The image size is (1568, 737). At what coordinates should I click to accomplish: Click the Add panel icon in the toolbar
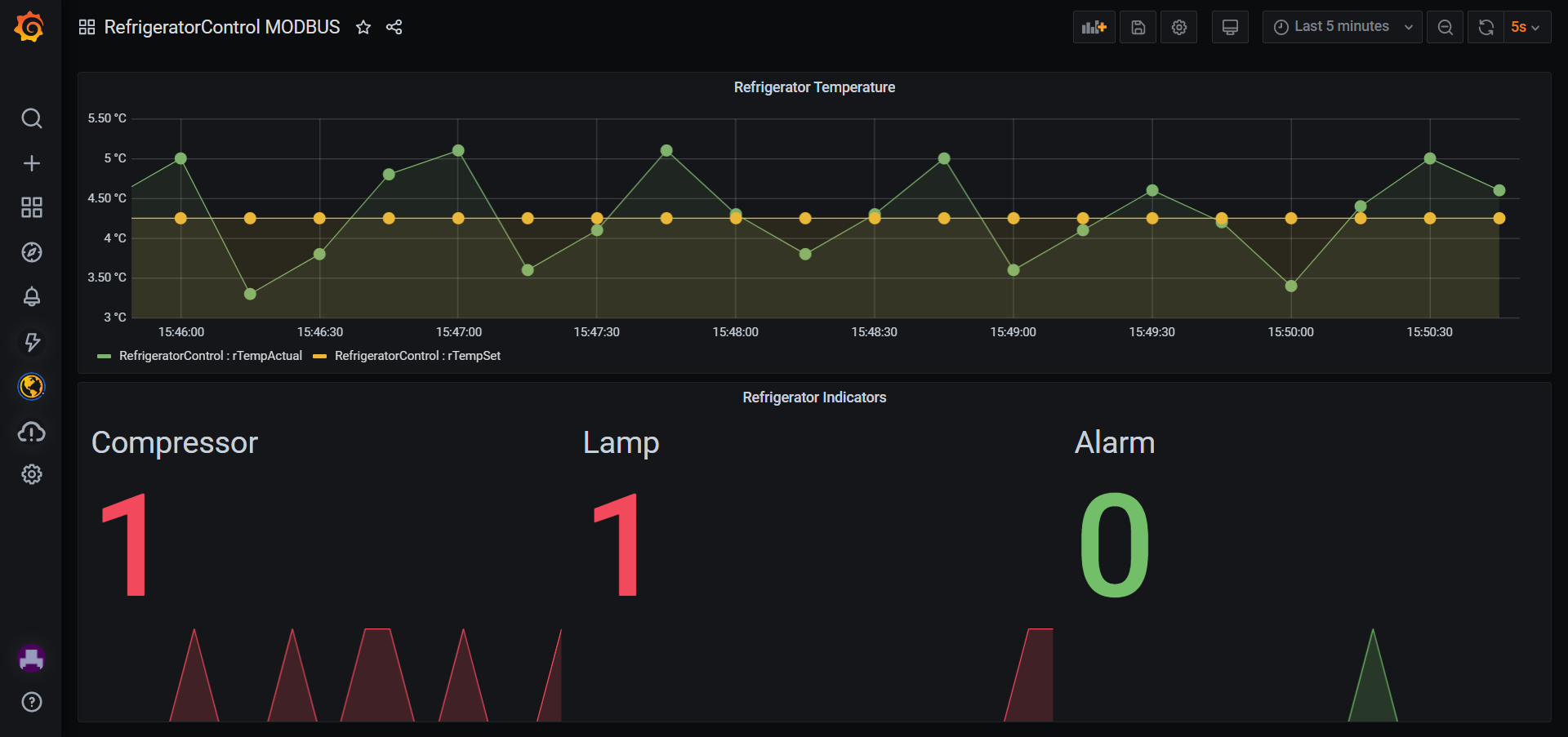1094,26
